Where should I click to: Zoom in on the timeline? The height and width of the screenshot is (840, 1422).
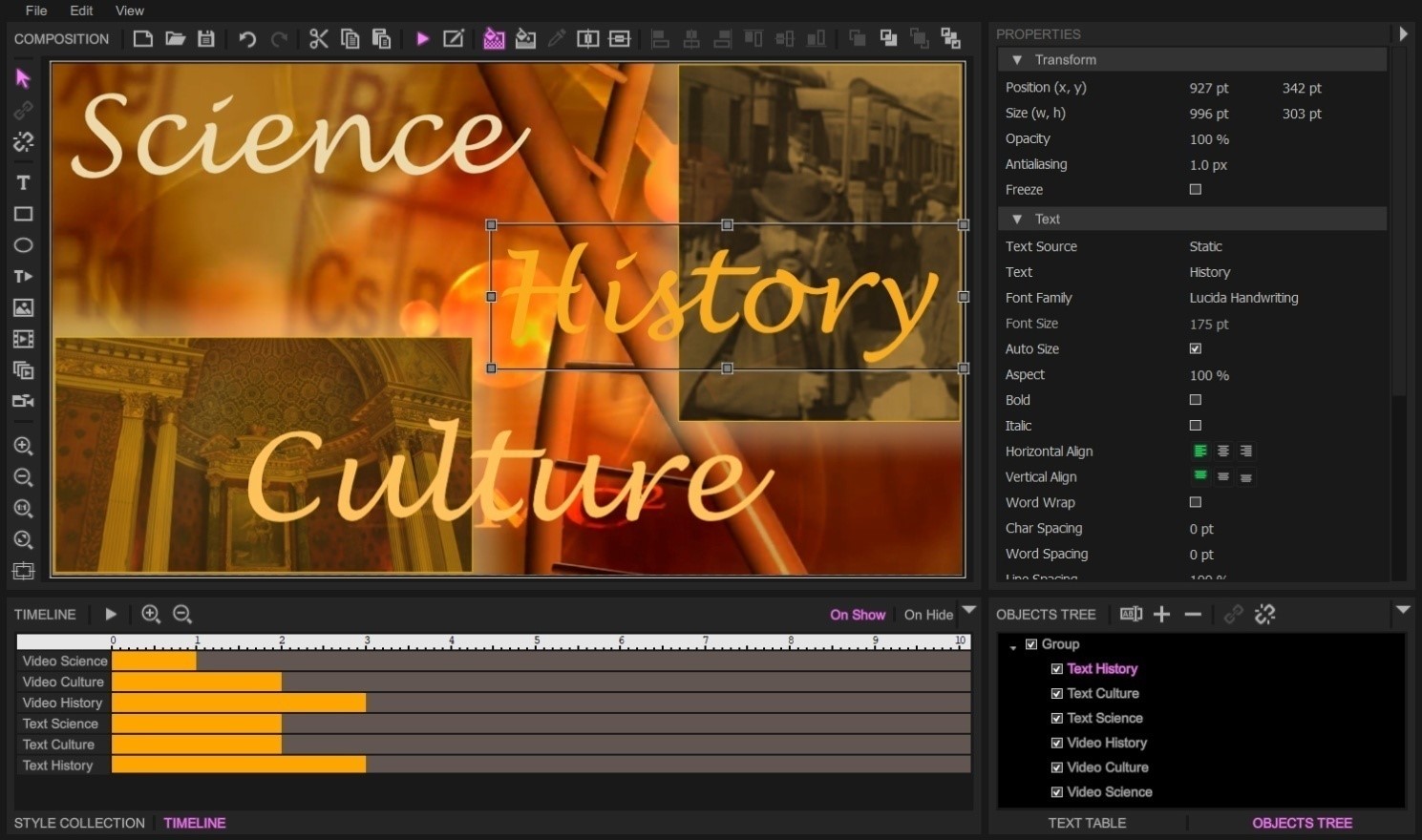point(151,614)
